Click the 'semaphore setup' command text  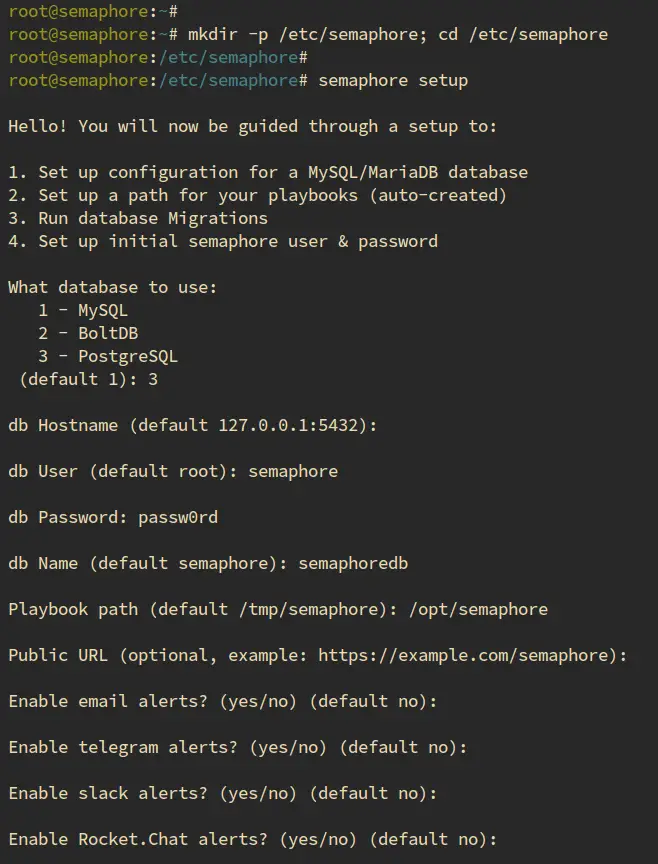tap(392, 80)
